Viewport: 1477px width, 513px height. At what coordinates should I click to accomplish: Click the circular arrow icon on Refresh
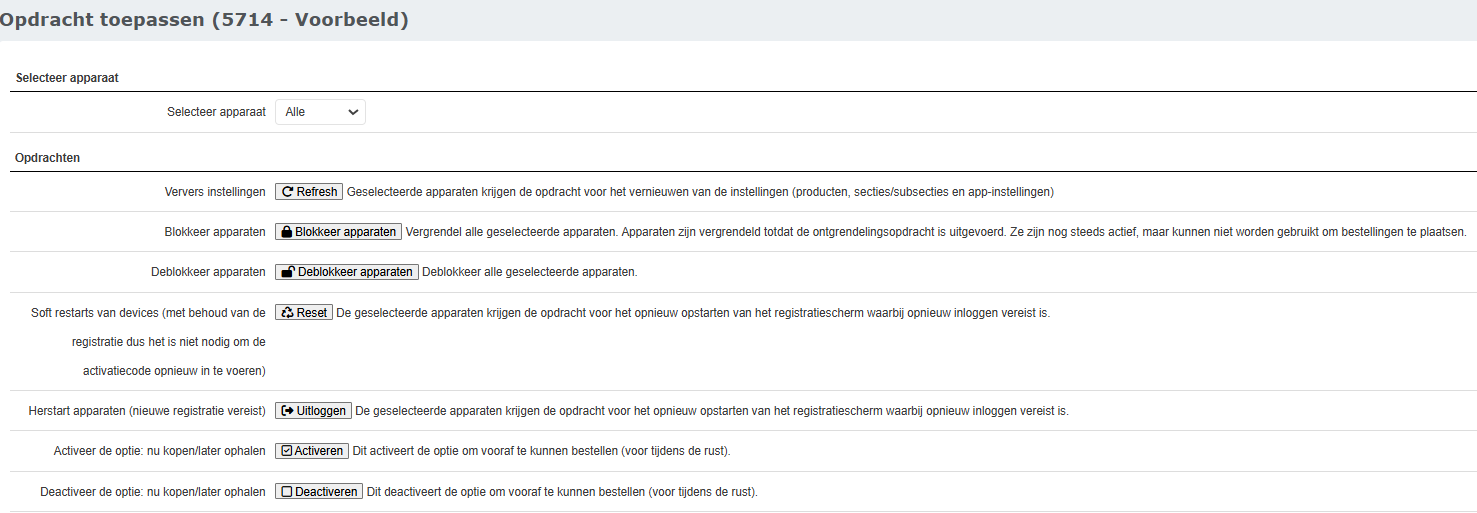coord(287,192)
